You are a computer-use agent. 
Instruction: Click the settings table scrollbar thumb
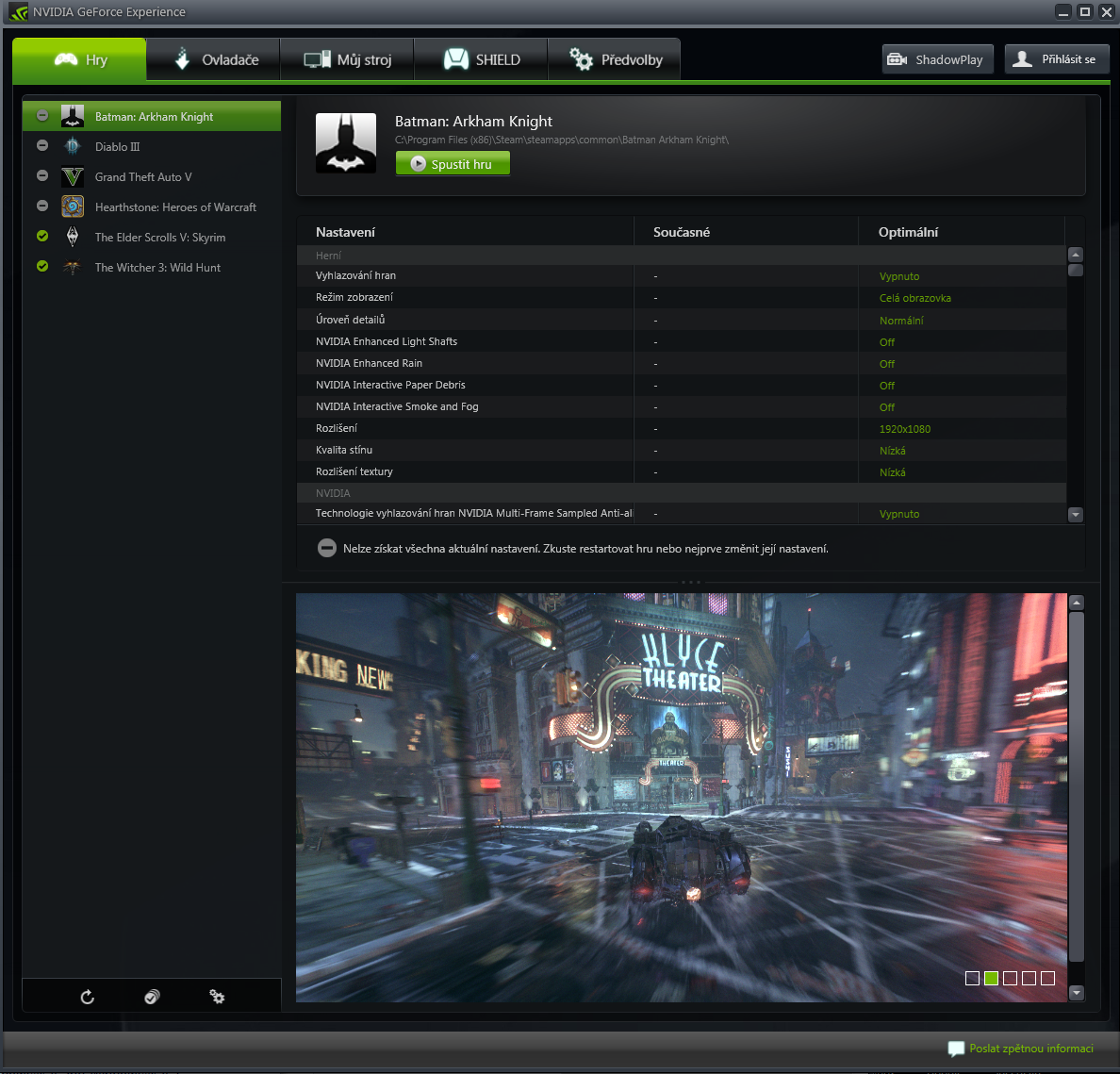click(x=1076, y=270)
